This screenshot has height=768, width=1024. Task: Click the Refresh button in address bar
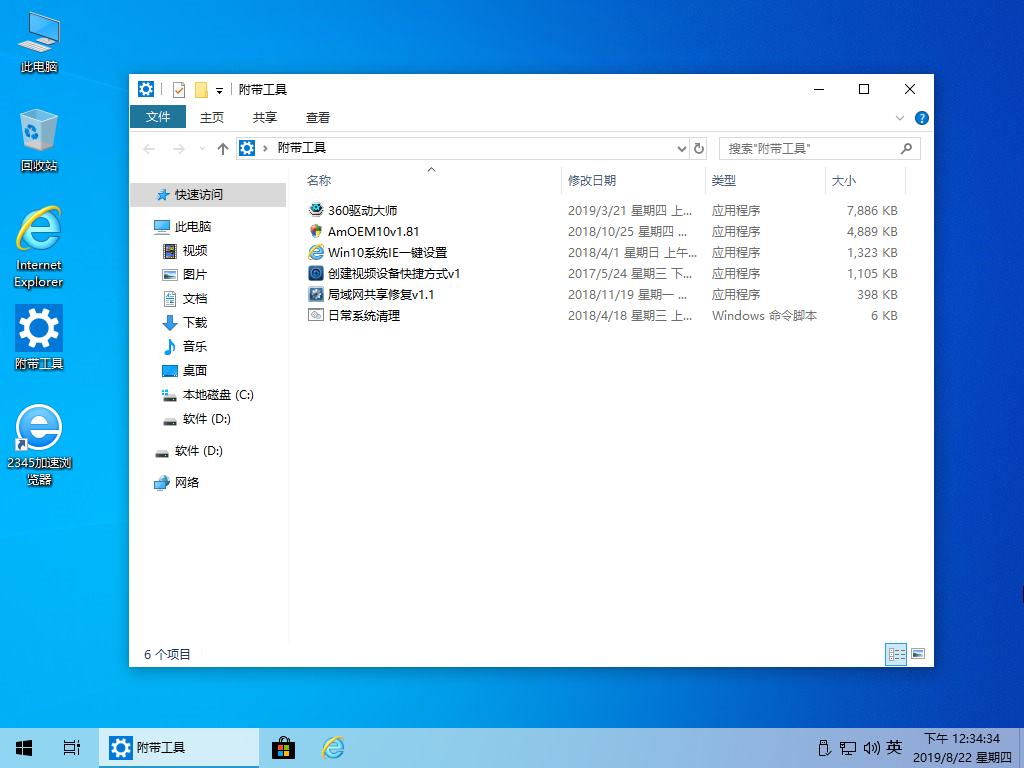pyautogui.click(x=699, y=148)
